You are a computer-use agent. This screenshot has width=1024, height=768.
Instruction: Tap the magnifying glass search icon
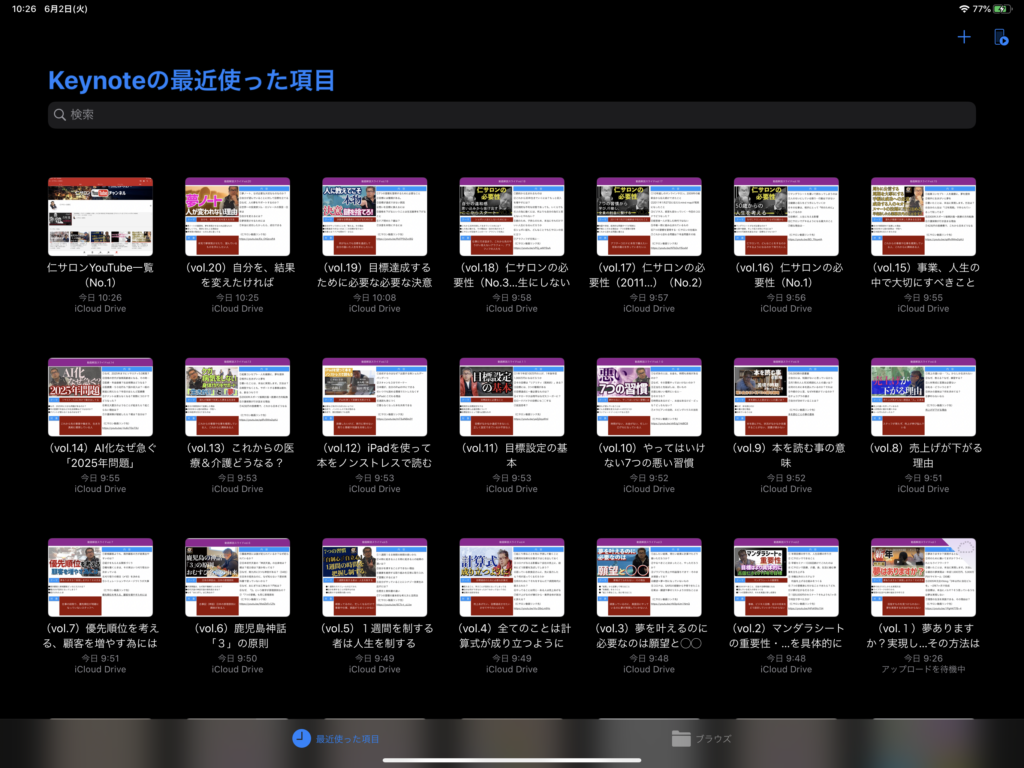pos(60,115)
